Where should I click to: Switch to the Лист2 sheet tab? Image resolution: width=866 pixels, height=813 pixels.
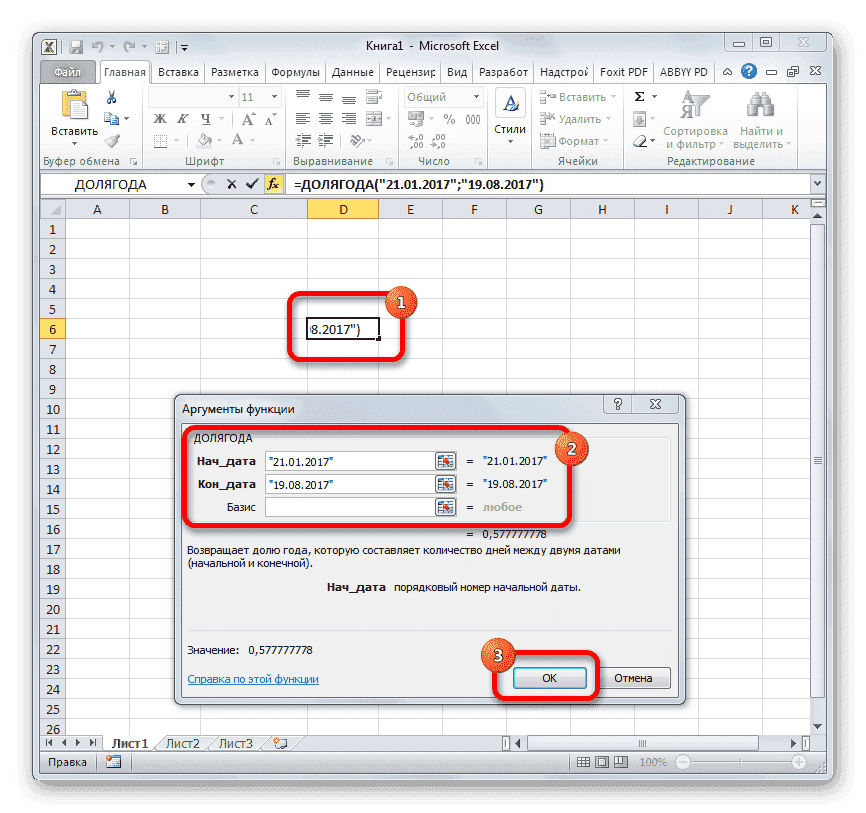point(183,743)
